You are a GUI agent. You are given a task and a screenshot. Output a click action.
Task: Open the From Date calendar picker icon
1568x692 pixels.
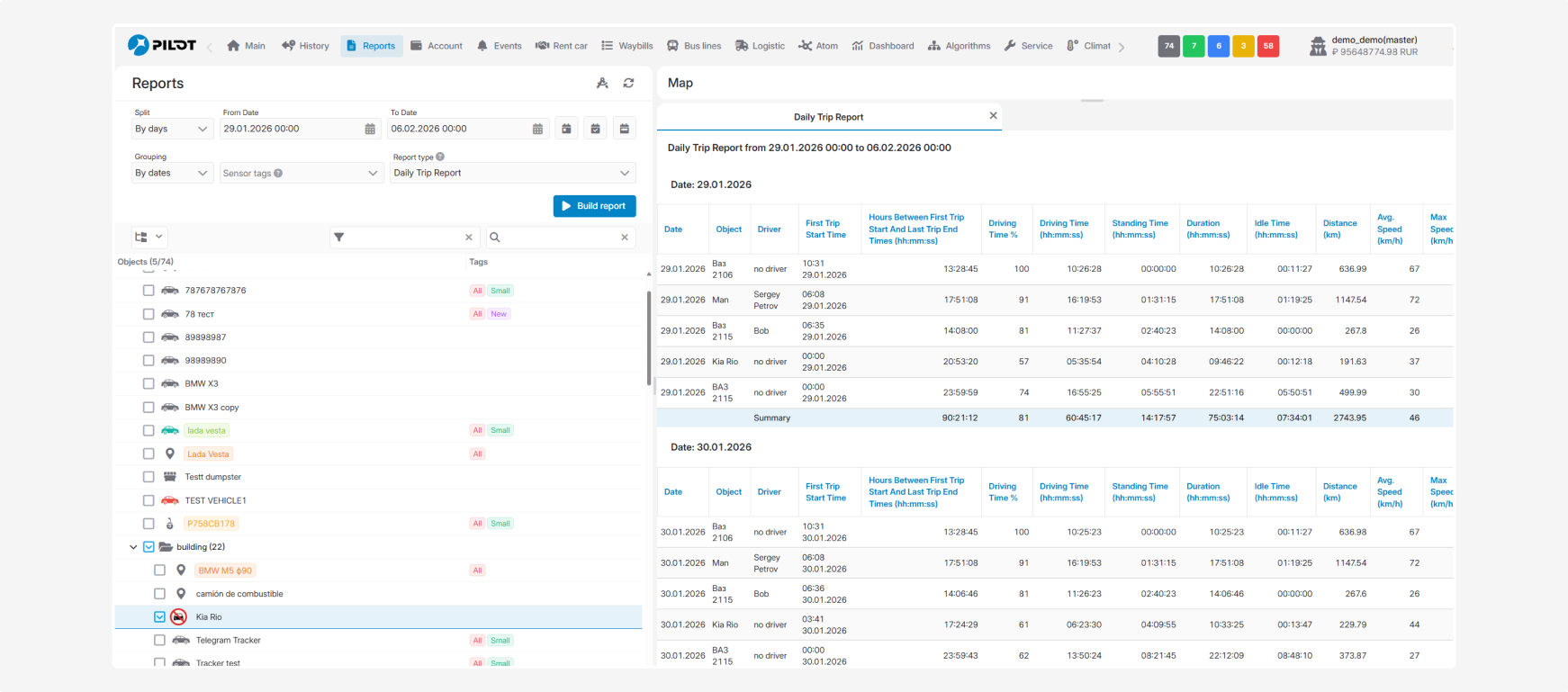(x=370, y=129)
